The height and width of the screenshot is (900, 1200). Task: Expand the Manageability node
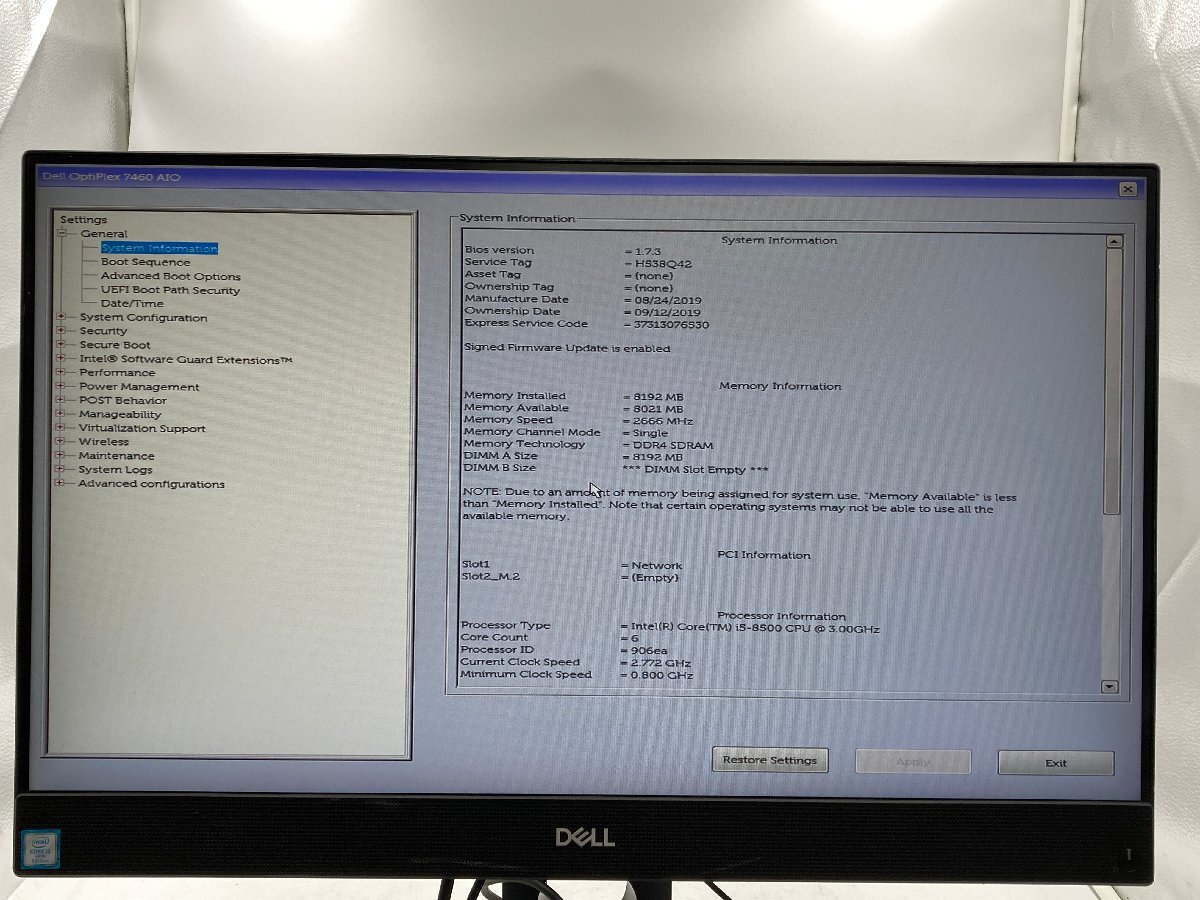tap(61, 414)
